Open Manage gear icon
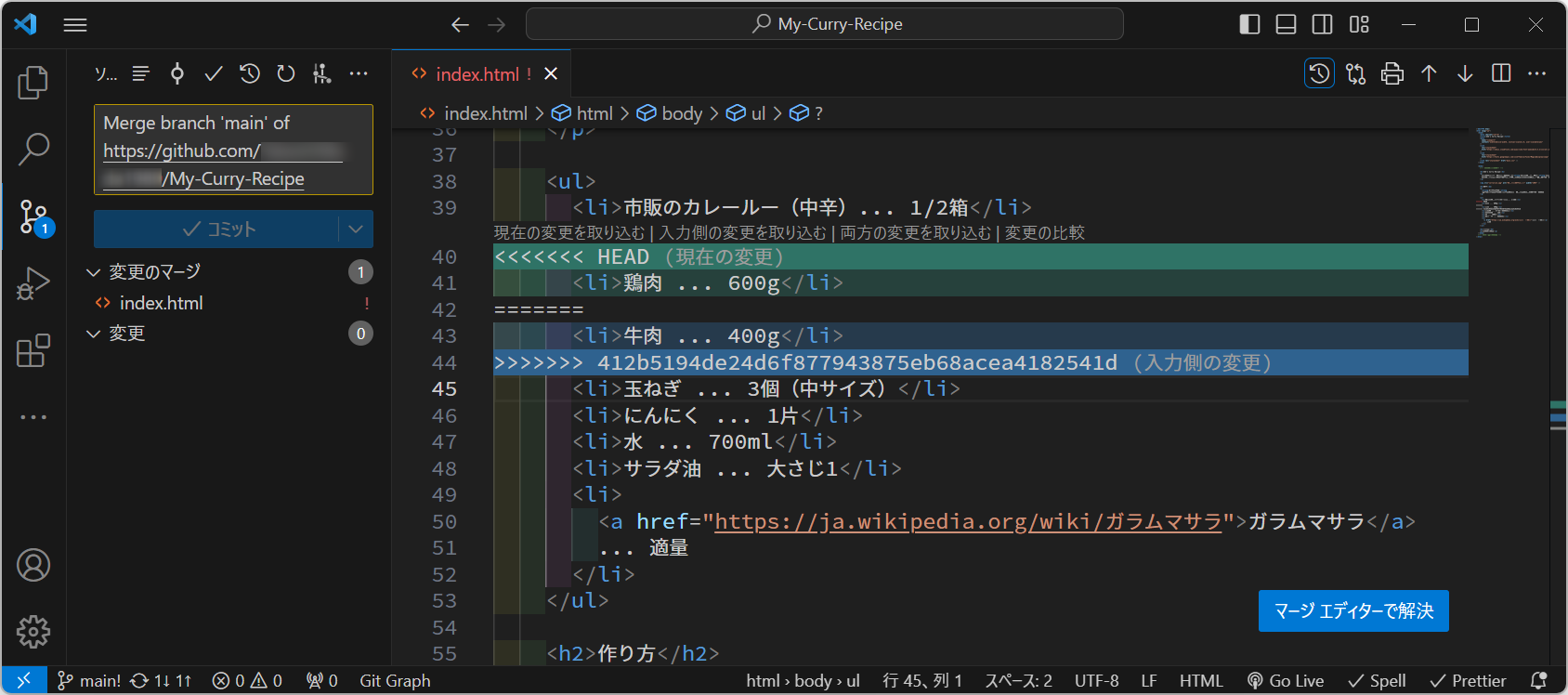Image resolution: width=1568 pixels, height=695 pixels. pyautogui.click(x=33, y=632)
